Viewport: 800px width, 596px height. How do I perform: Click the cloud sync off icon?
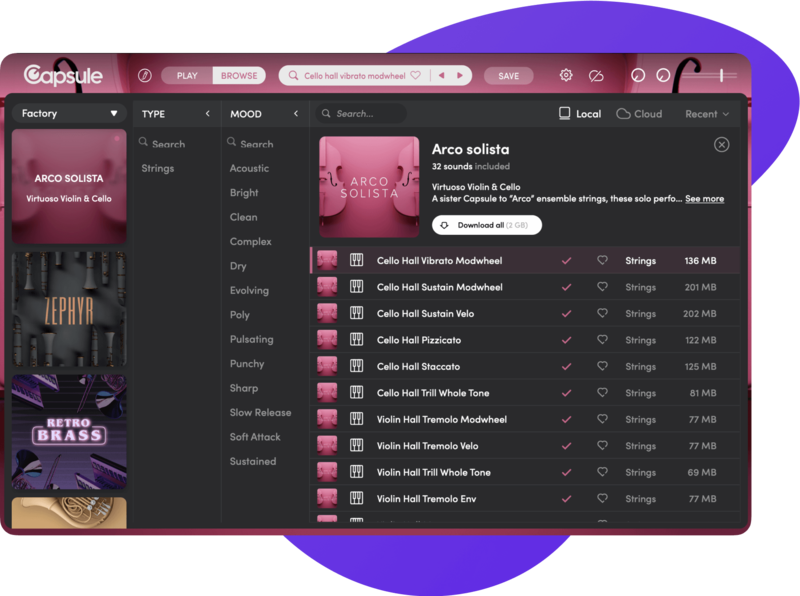(x=596, y=76)
